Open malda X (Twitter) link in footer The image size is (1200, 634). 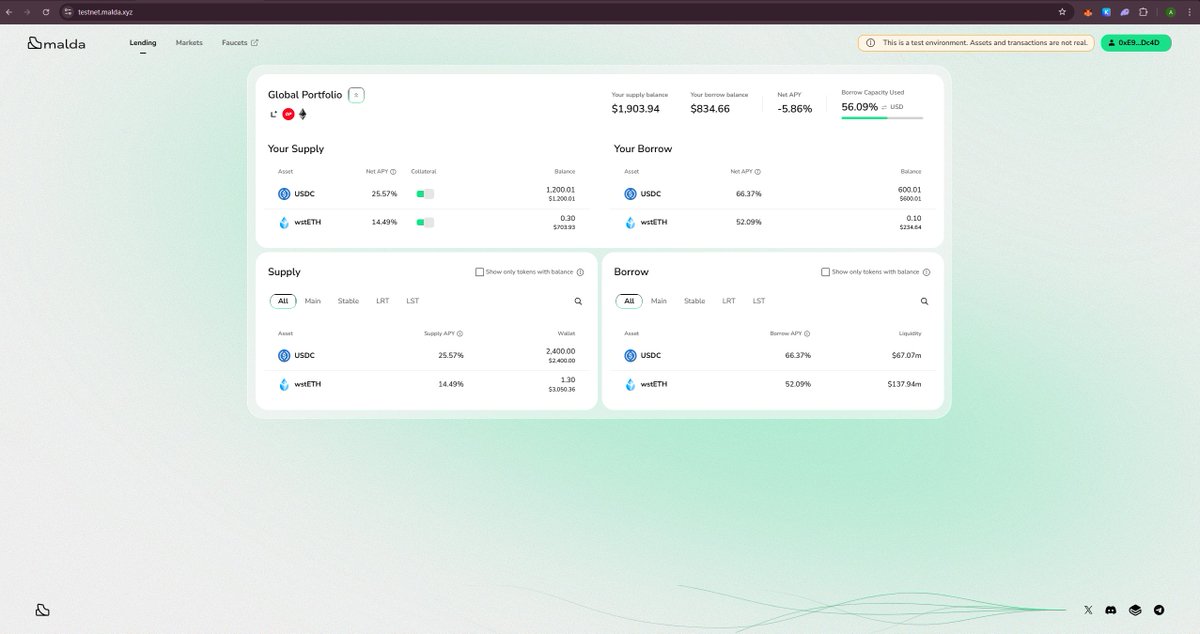point(1088,610)
